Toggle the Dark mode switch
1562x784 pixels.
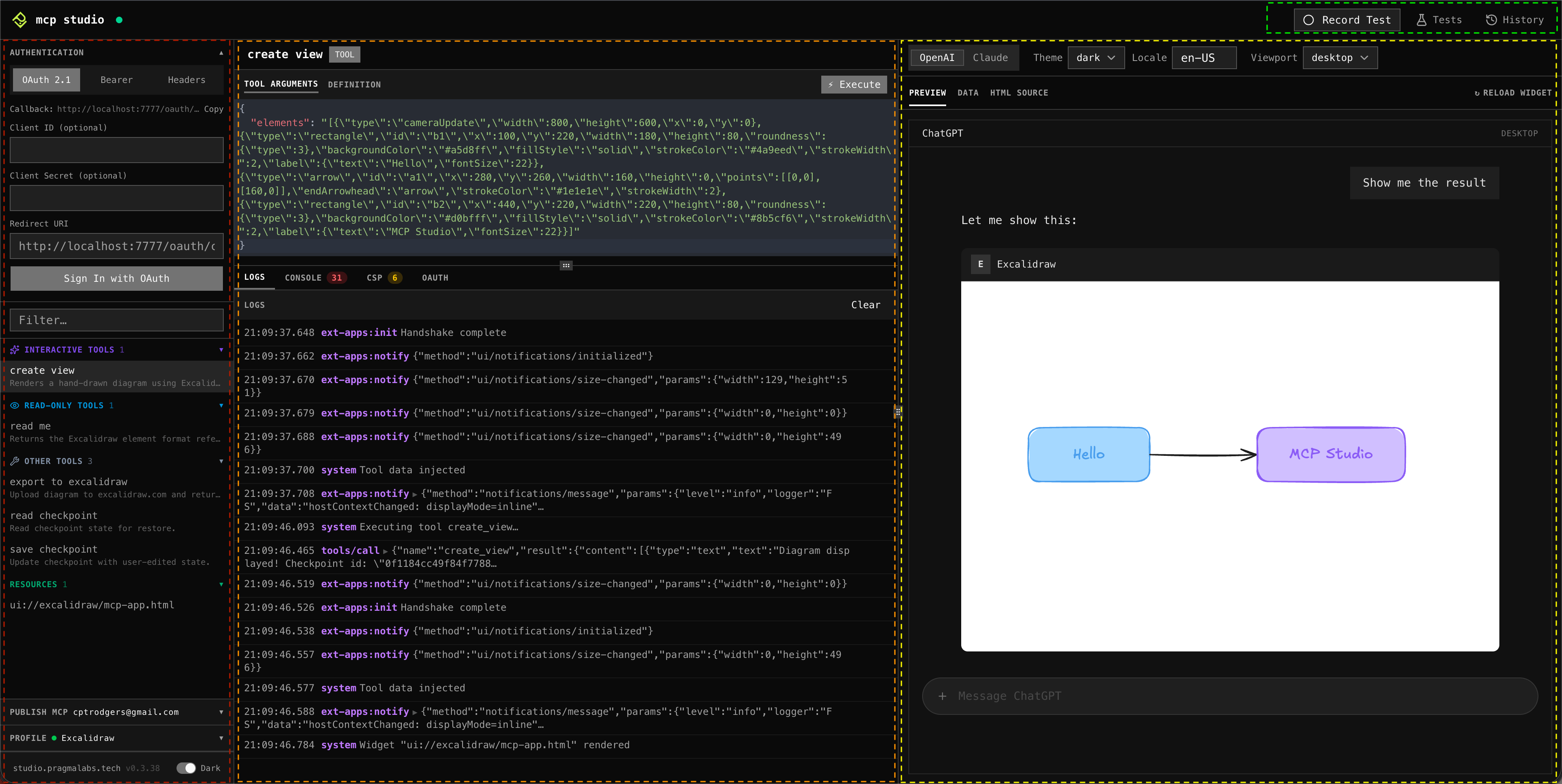186,768
